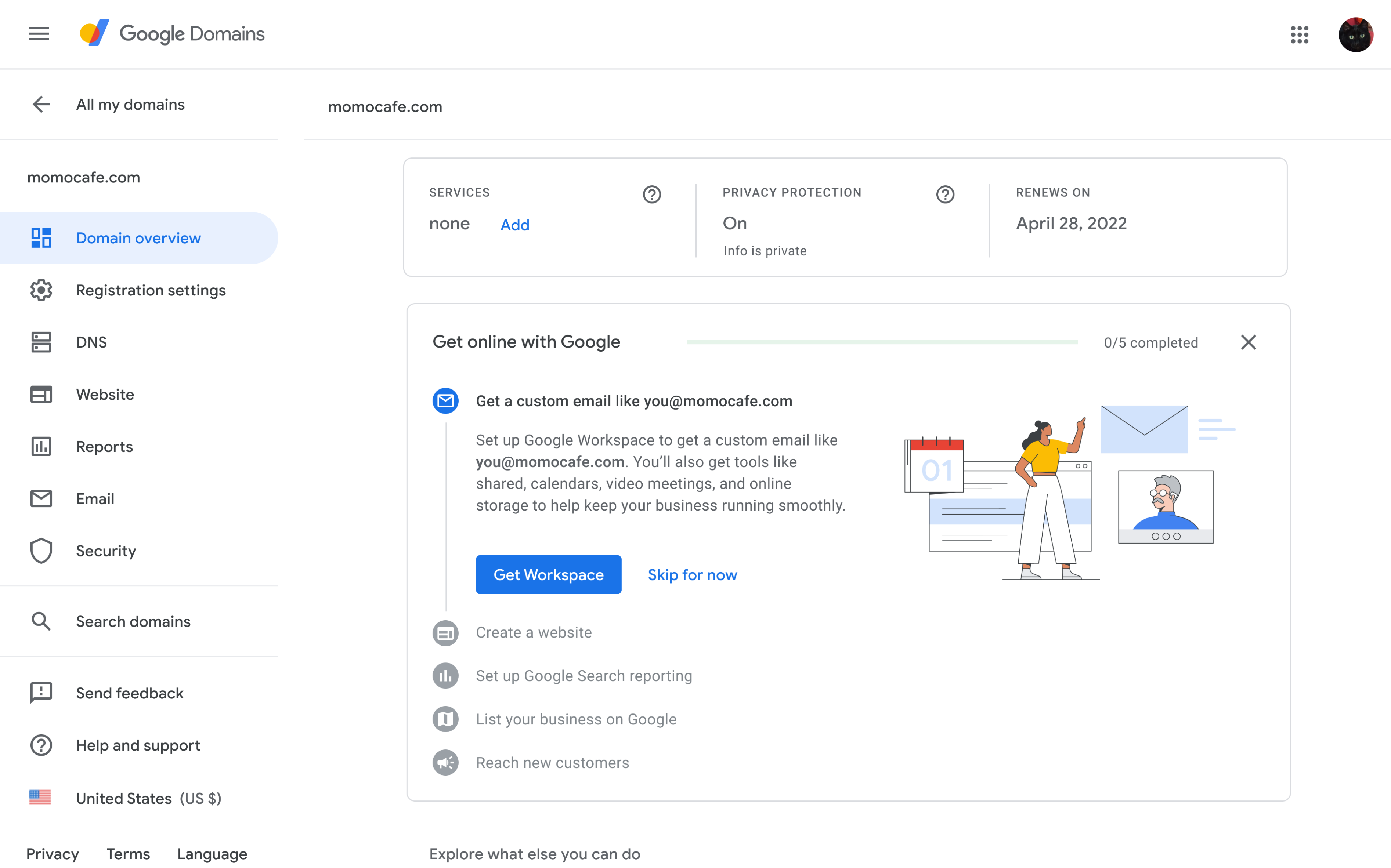
Task: Click the Reports chart icon
Action: tap(41, 447)
